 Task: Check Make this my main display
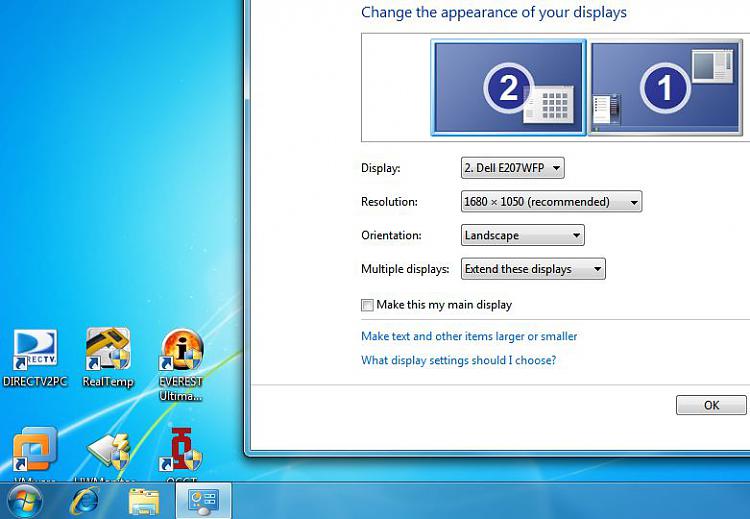tap(367, 305)
